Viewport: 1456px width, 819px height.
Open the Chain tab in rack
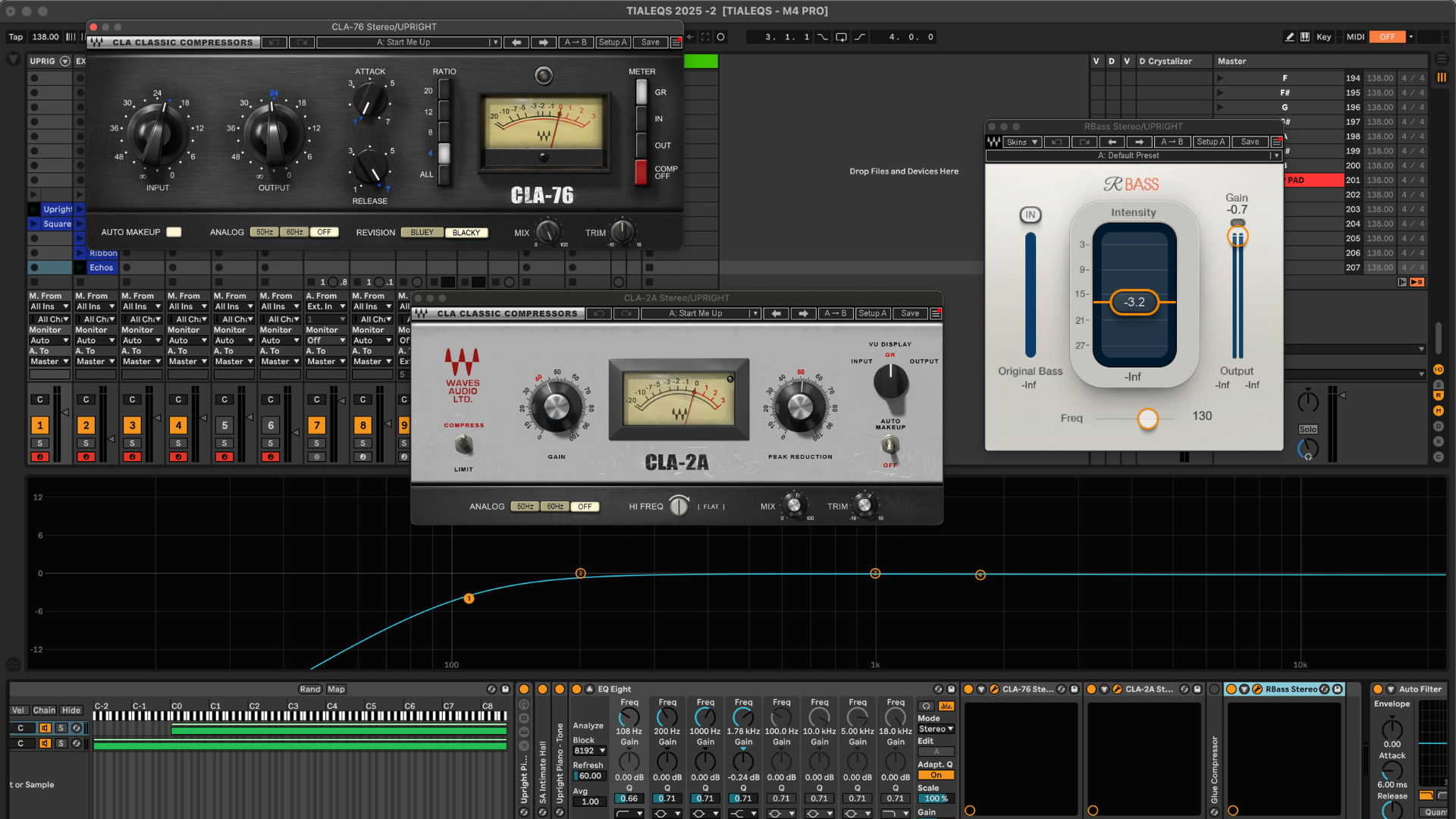[x=44, y=711]
